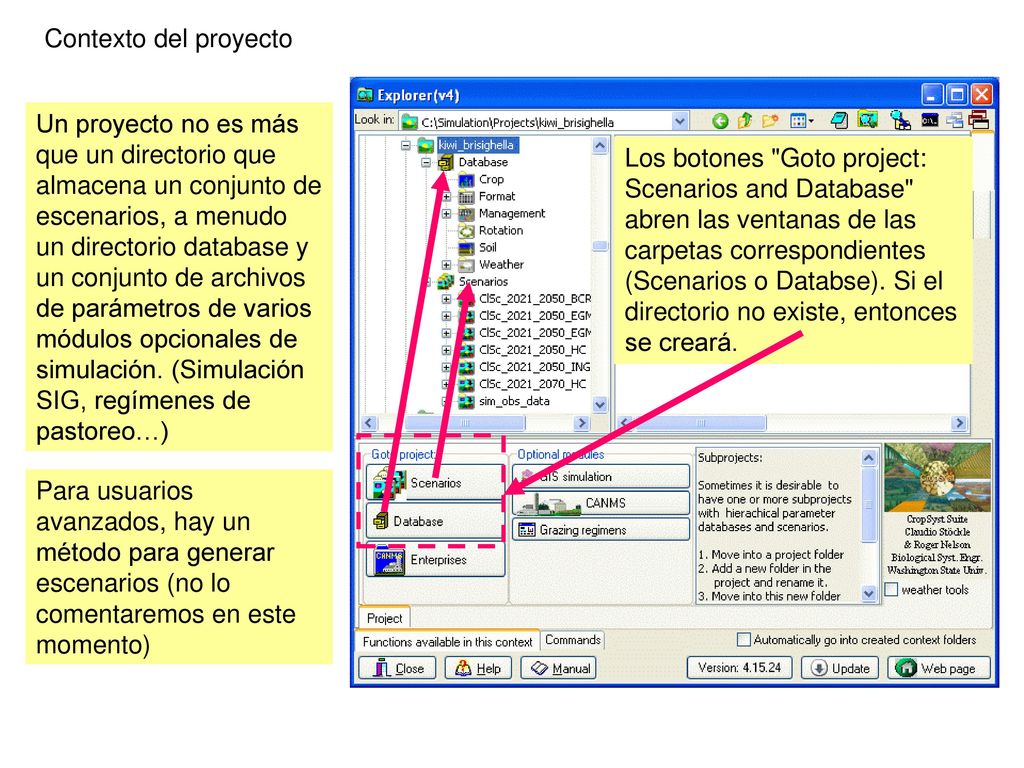
Task: Select Cl5c_2021_2050_BCR scenario in the tree
Action: click(x=535, y=298)
